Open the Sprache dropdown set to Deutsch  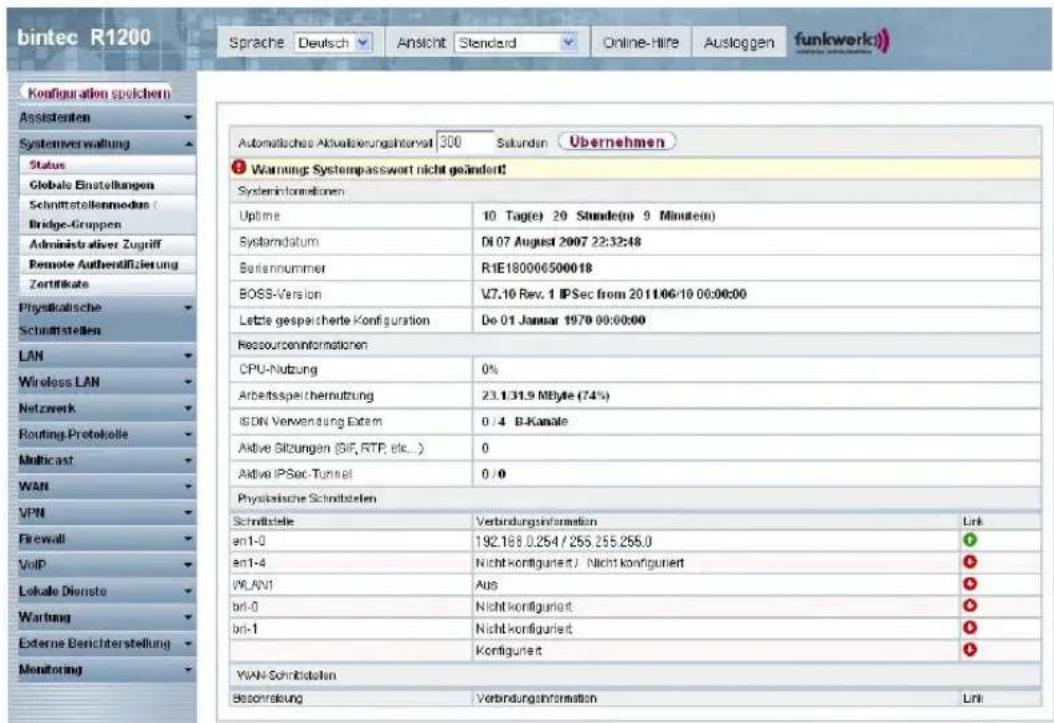click(333, 43)
